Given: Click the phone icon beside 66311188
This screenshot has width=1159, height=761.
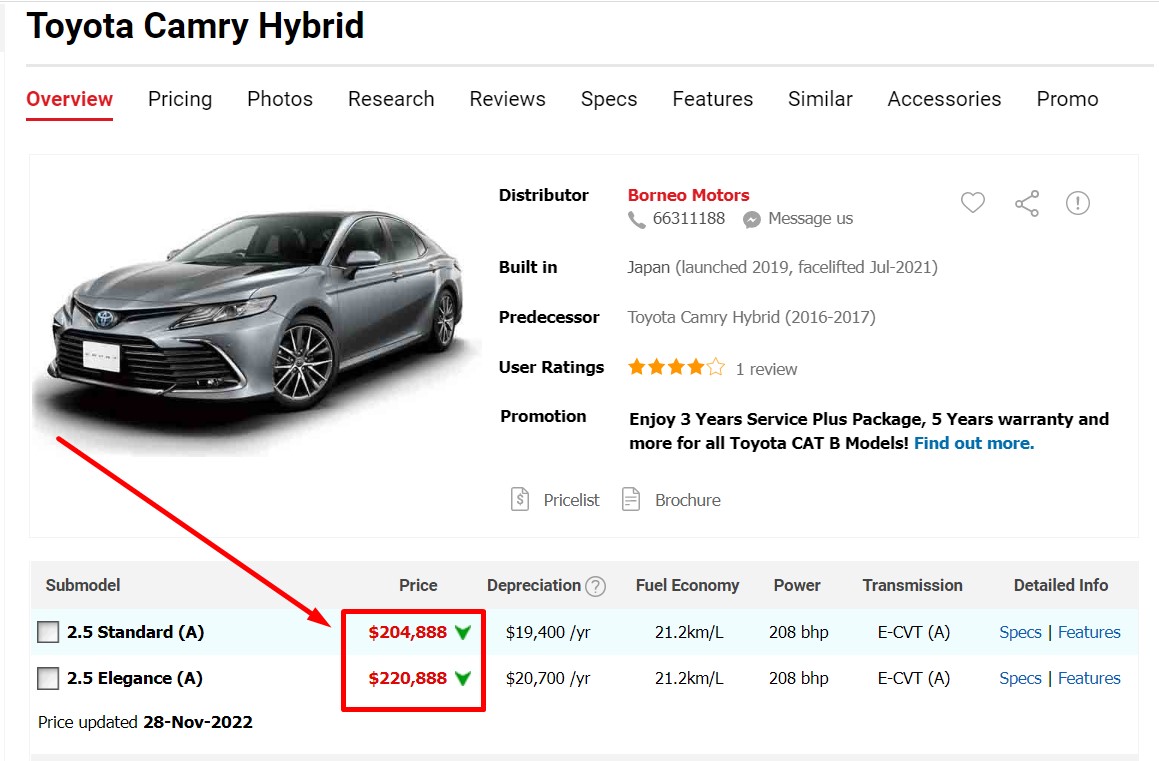Looking at the screenshot, I should [x=636, y=219].
